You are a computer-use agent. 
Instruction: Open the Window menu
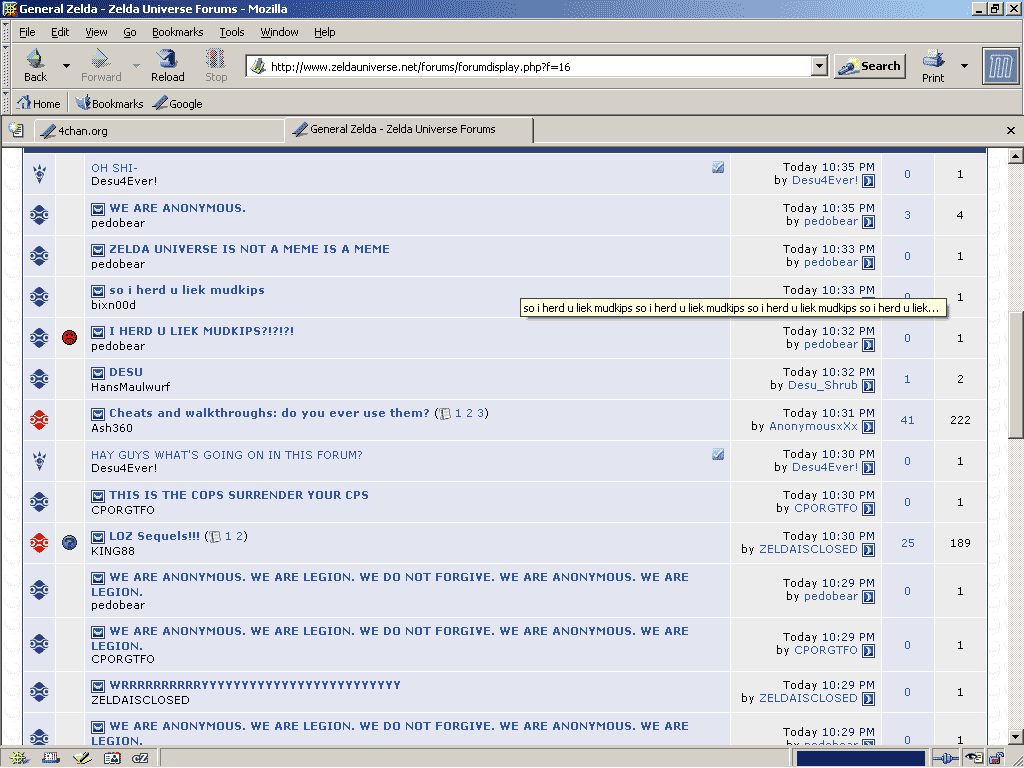280,32
